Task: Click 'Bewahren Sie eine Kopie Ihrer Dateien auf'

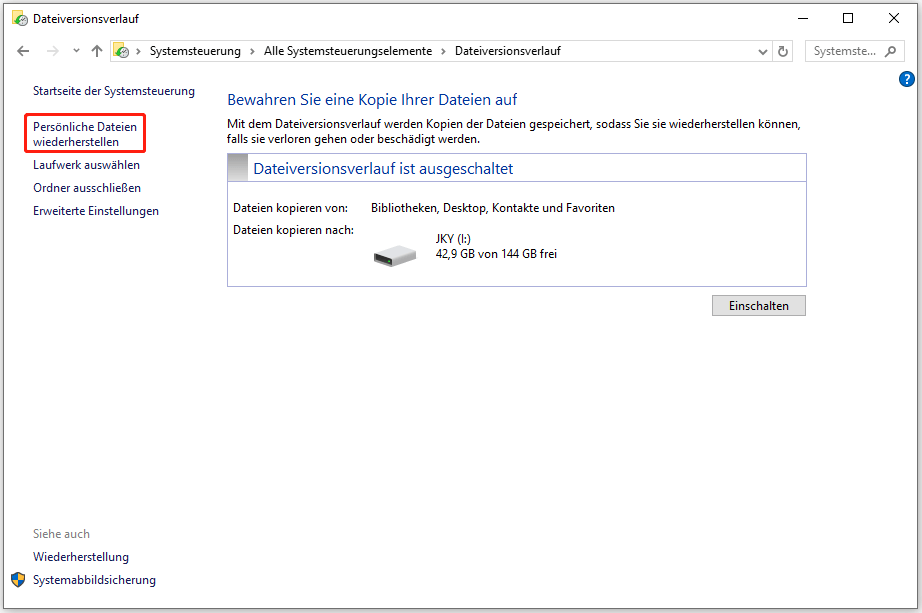Action: [x=372, y=99]
